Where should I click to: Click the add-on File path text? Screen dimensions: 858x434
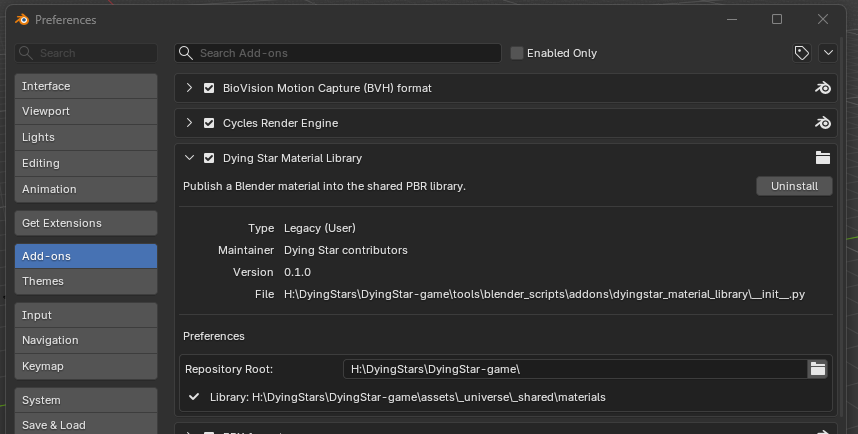click(544, 294)
